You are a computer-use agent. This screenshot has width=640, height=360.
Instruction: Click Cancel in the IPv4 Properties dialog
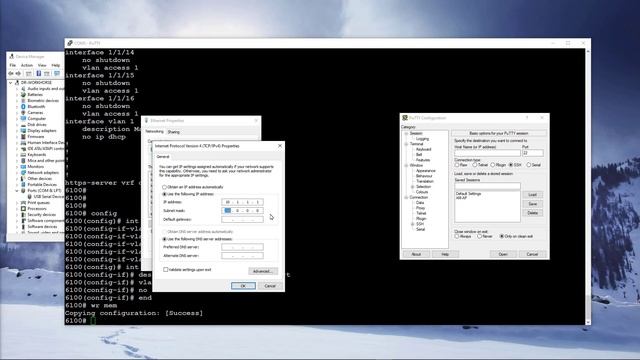click(x=270, y=286)
